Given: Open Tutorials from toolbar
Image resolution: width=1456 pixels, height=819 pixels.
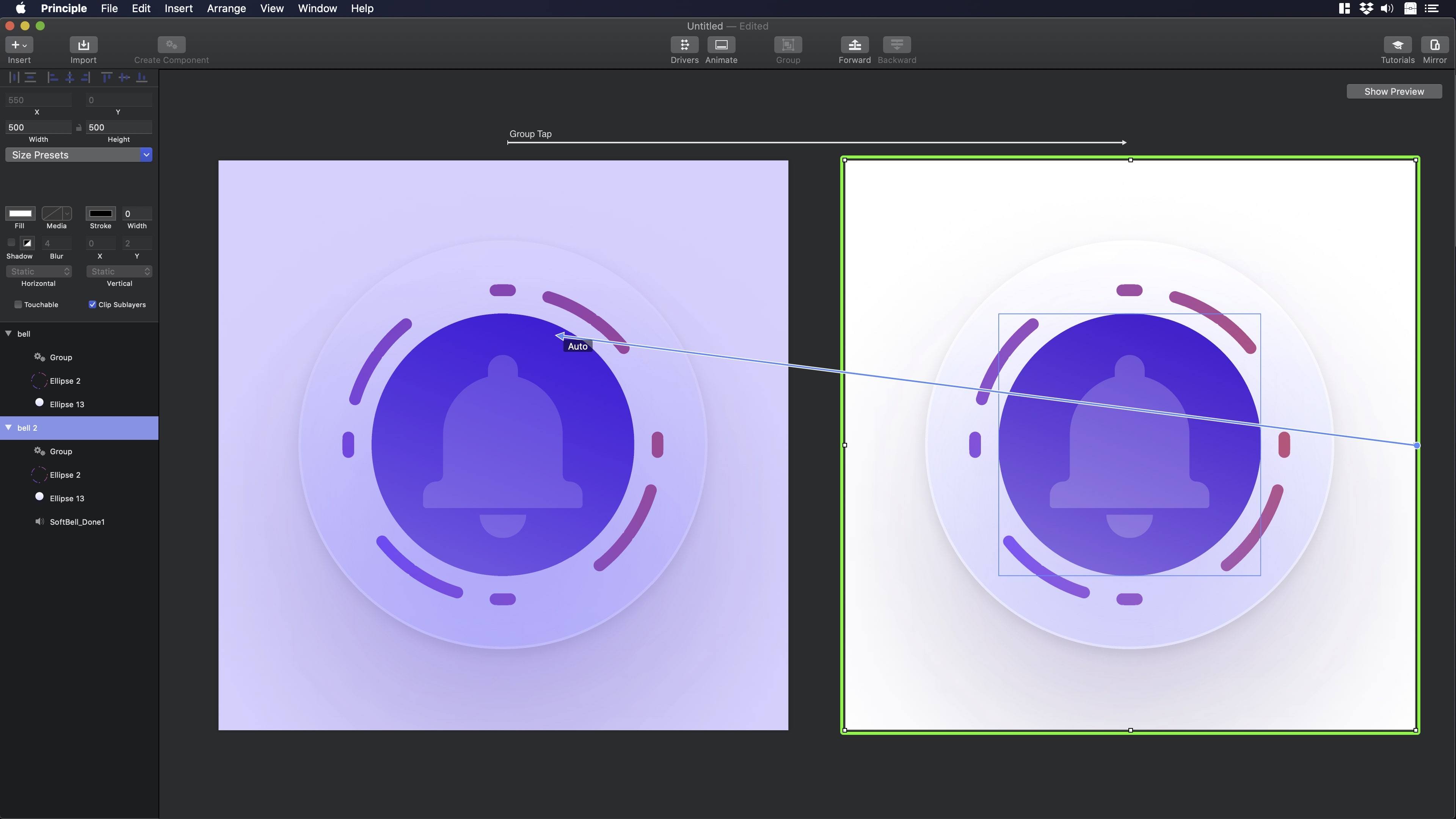Looking at the screenshot, I should point(1397,45).
